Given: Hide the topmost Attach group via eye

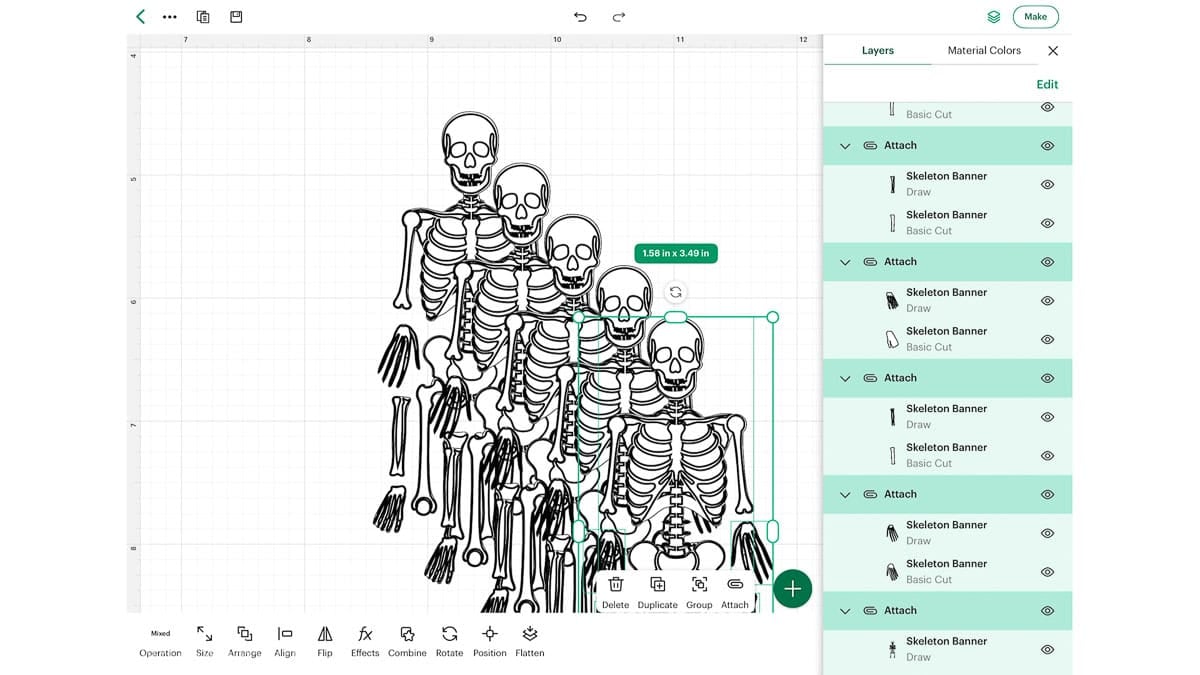Looking at the screenshot, I should (x=1047, y=146).
